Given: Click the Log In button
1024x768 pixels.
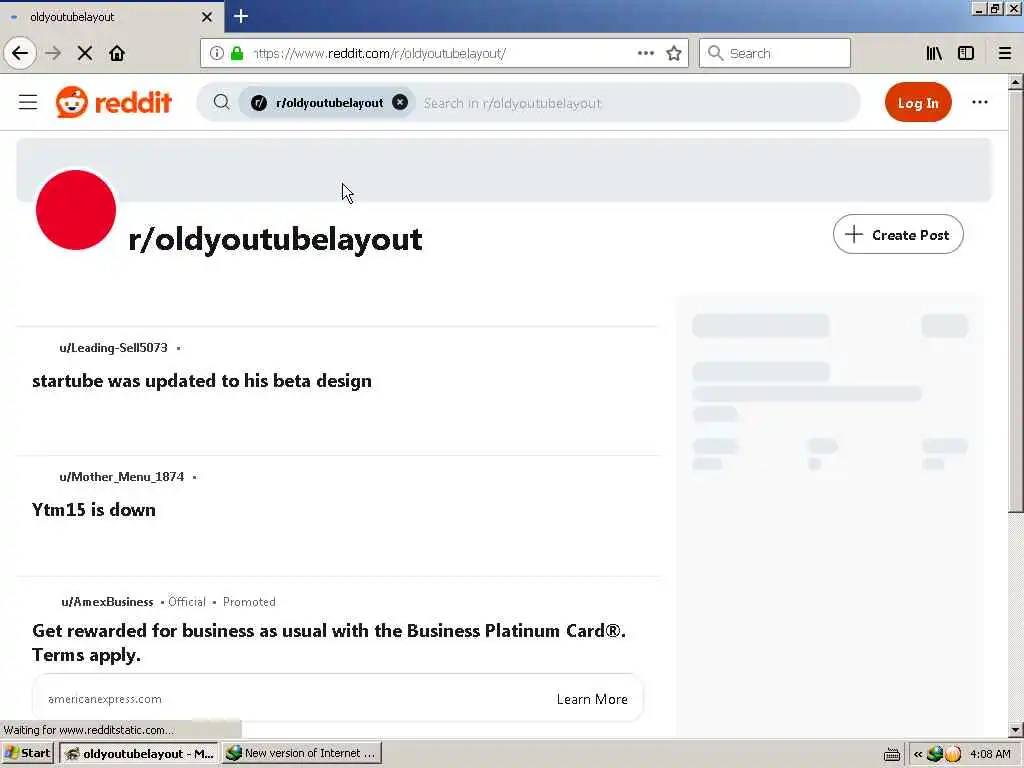Looking at the screenshot, I should pos(918,103).
